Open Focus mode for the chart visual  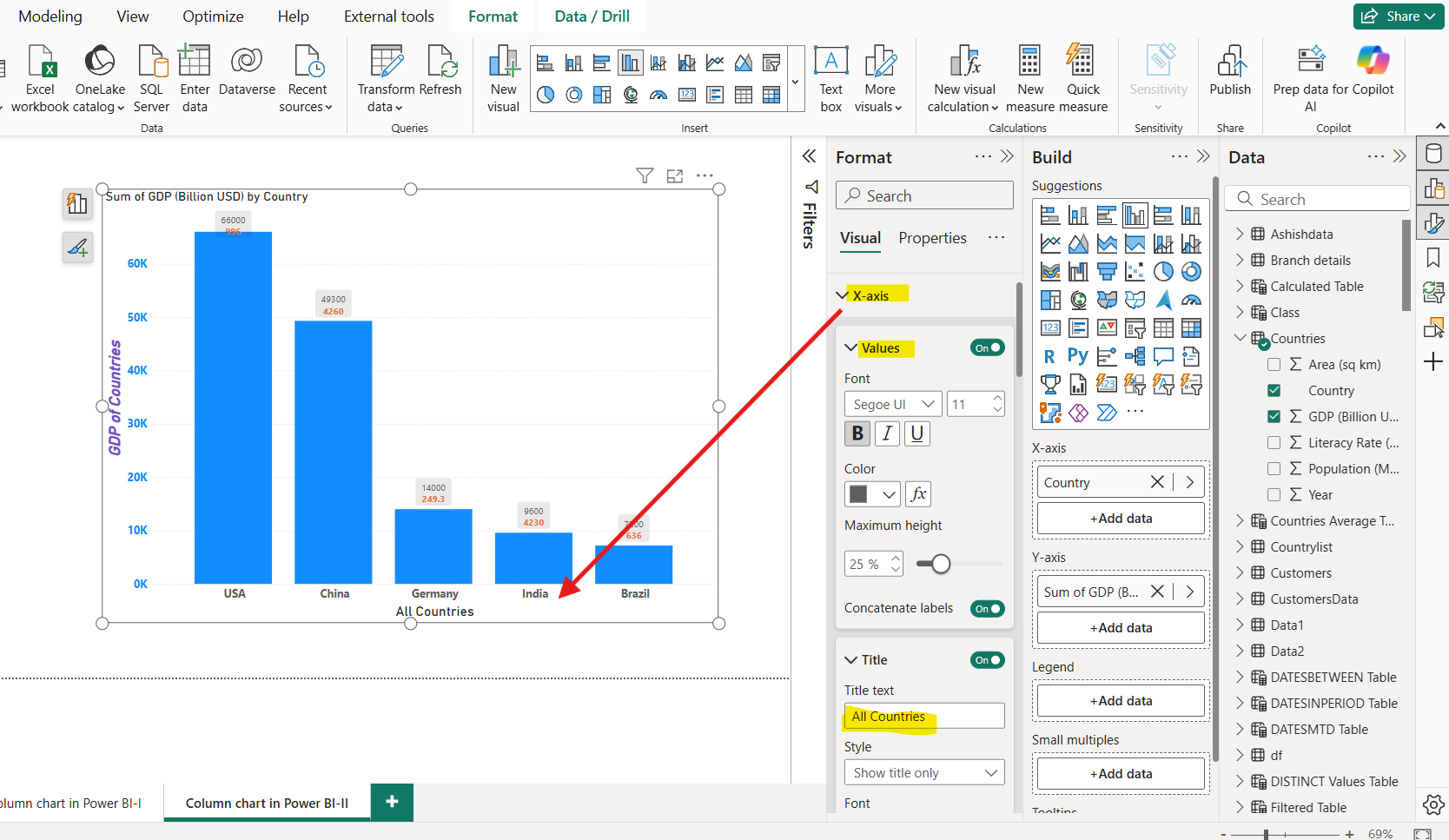pos(675,176)
